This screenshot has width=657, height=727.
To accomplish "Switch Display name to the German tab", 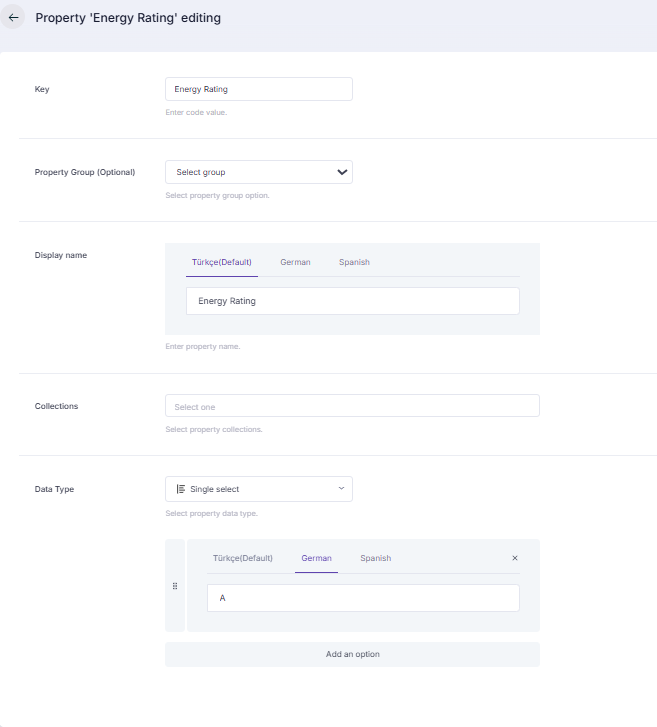I will coord(295,262).
